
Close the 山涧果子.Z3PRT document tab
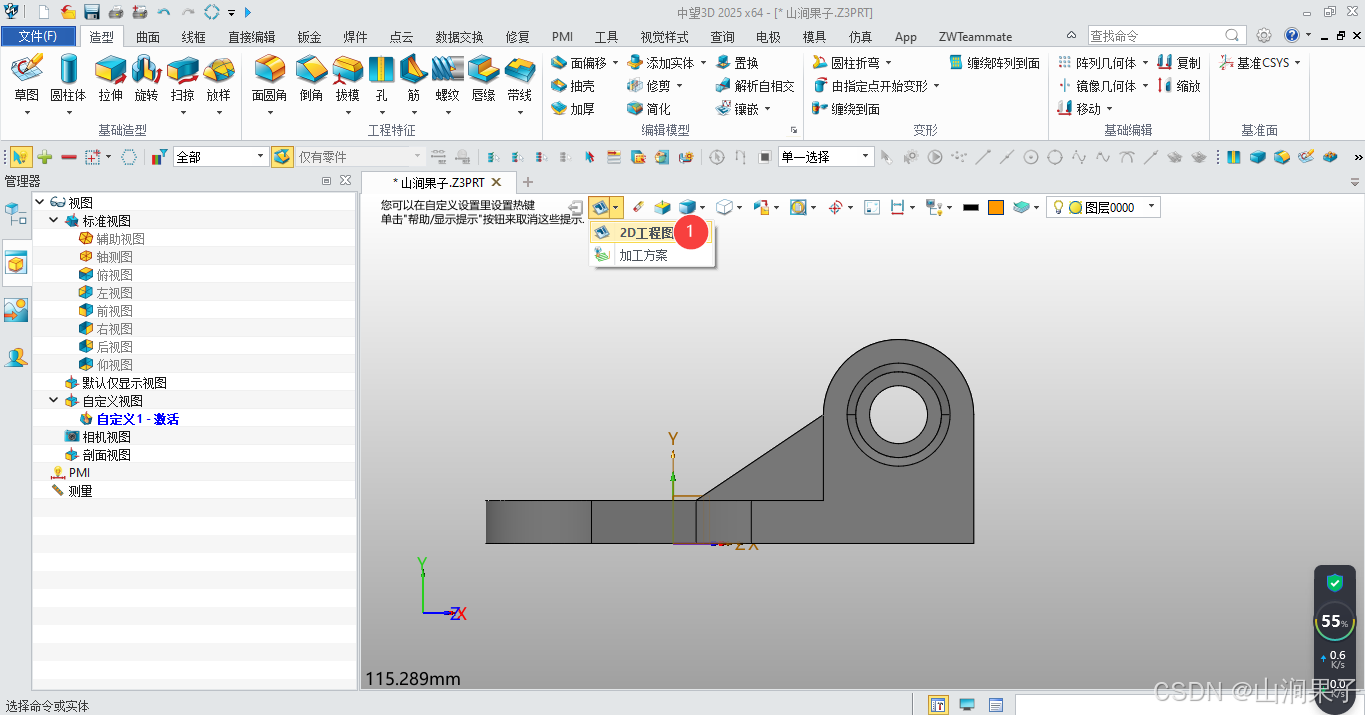pyautogui.click(x=496, y=182)
